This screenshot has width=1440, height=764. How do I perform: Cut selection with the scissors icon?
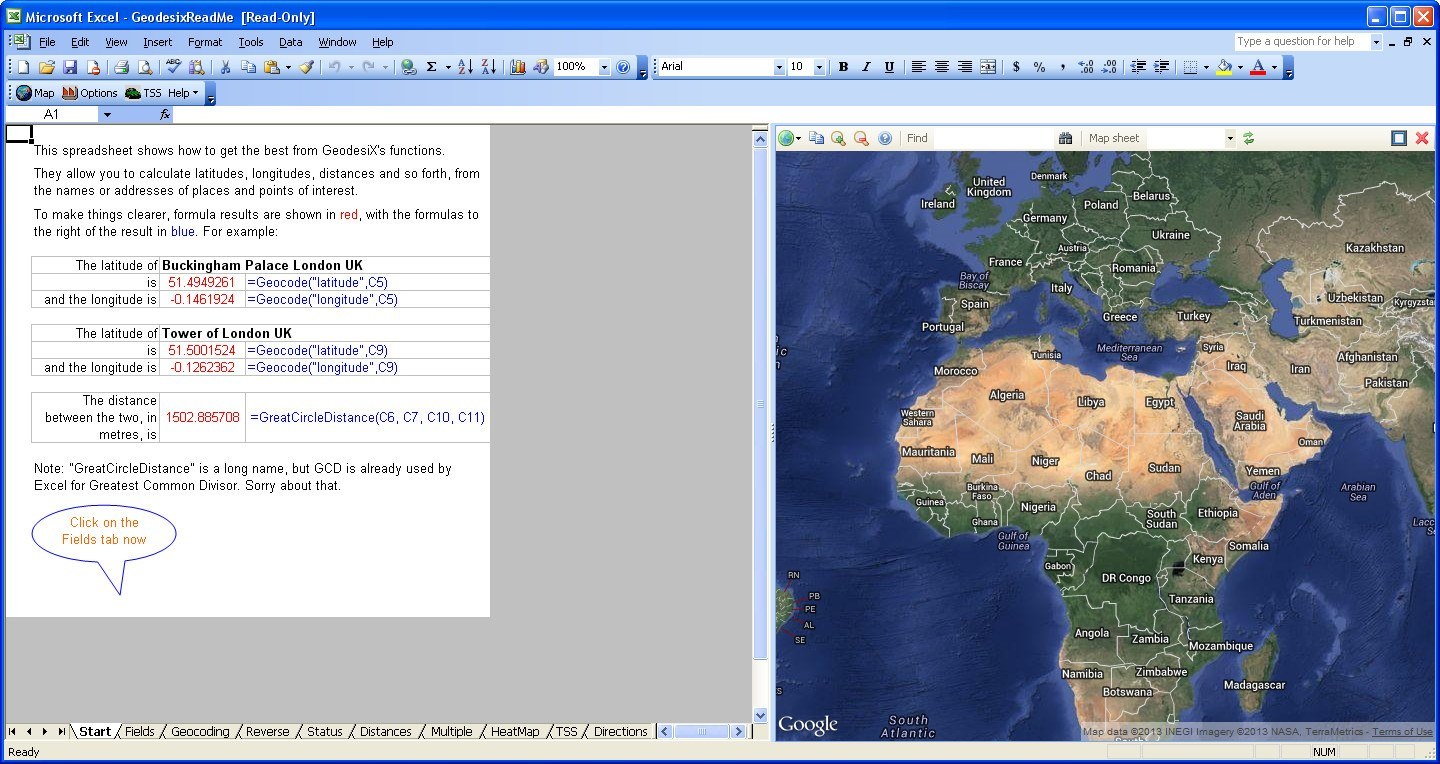[225, 67]
